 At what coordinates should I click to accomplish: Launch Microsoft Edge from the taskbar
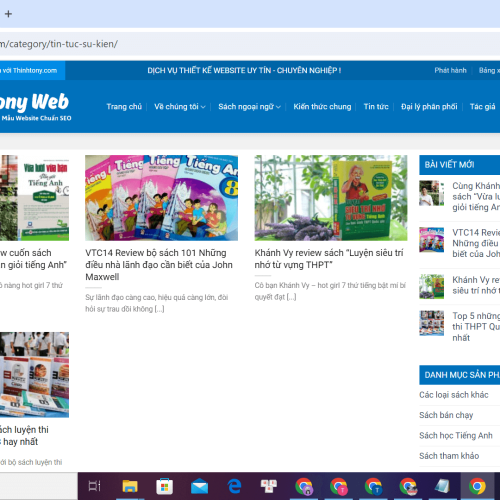click(x=234, y=486)
